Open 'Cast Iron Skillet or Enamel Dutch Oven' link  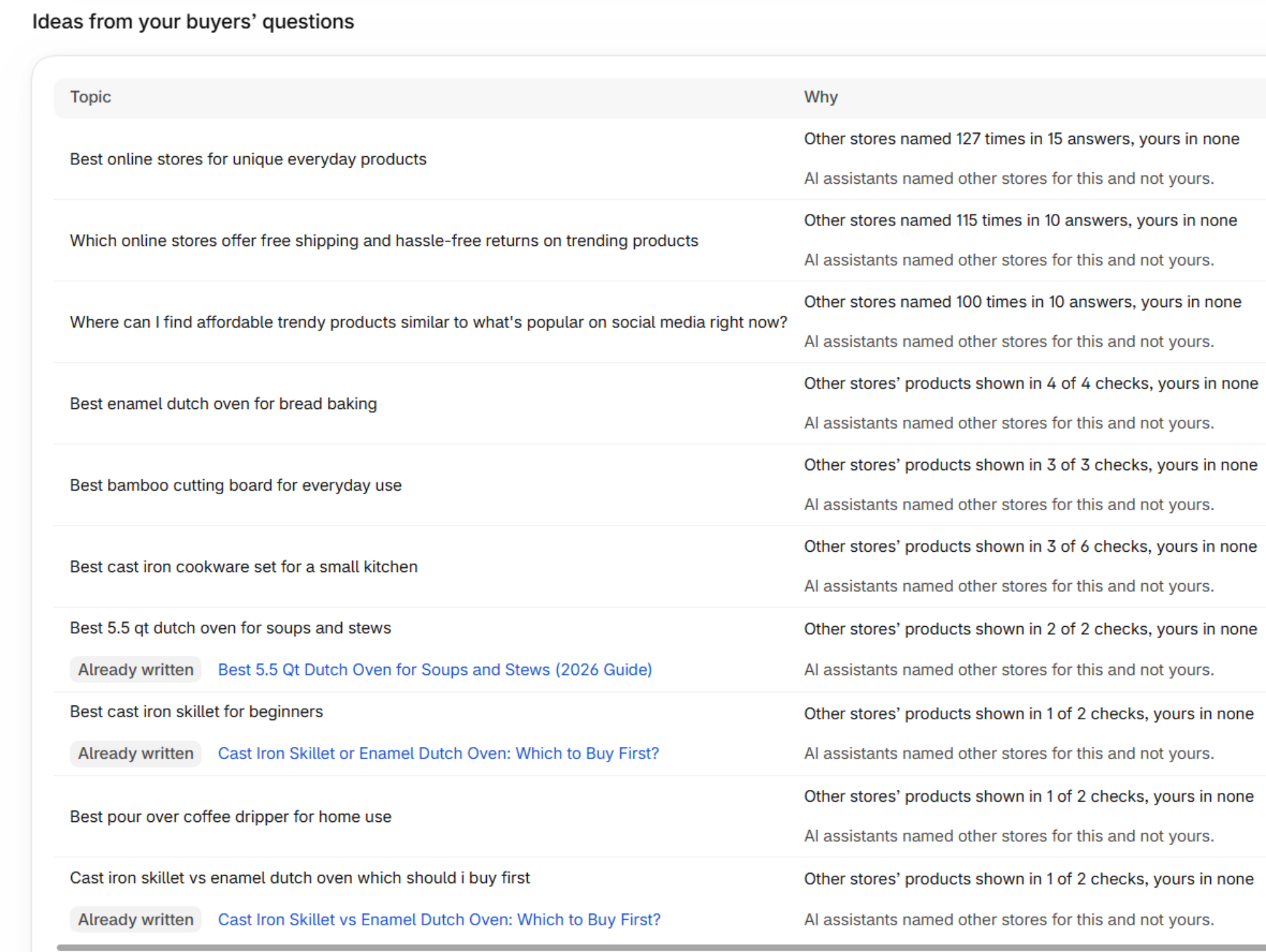(439, 754)
